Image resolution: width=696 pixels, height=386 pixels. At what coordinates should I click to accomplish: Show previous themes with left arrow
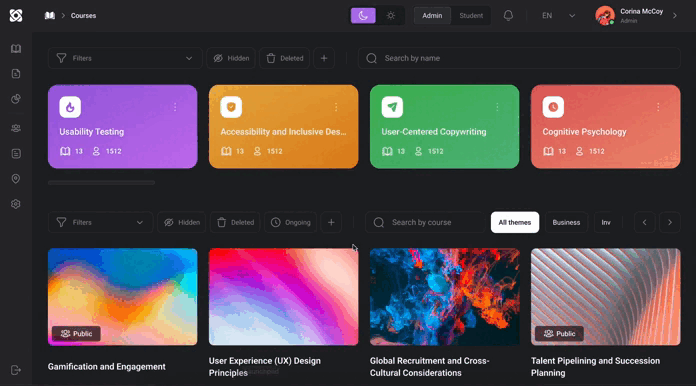coord(645,222)
